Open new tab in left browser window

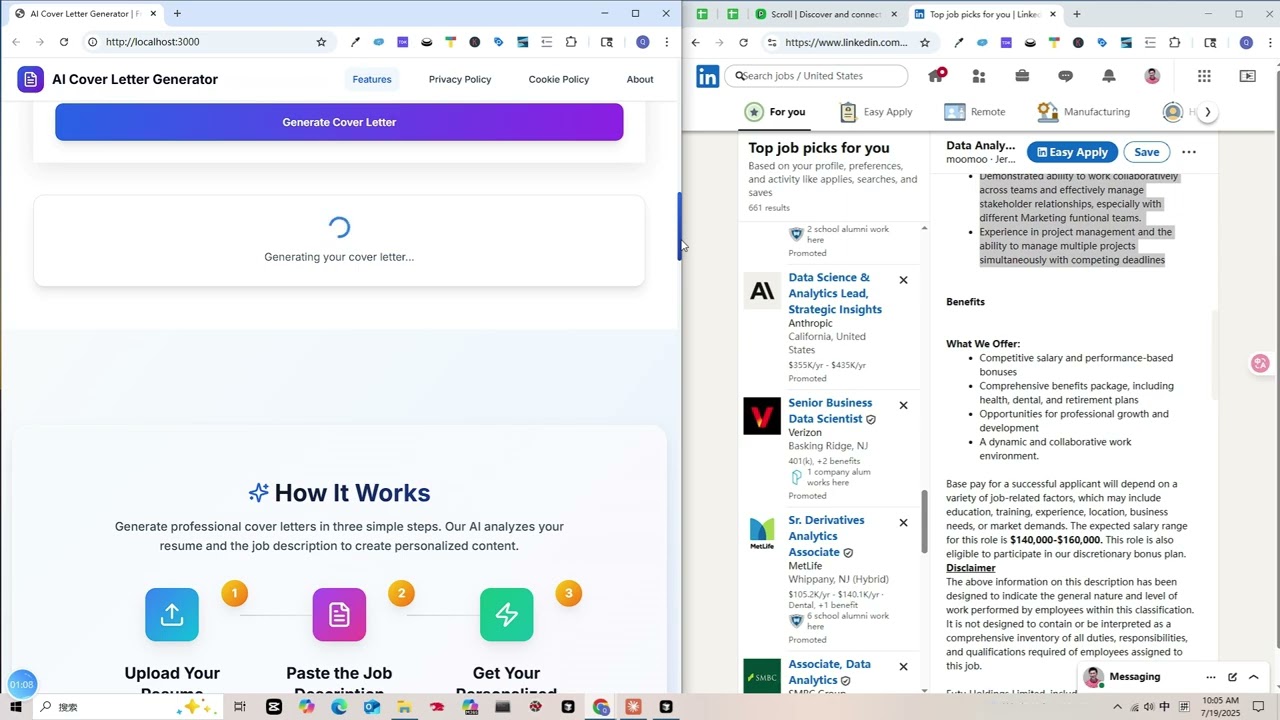tap(177, 14)
